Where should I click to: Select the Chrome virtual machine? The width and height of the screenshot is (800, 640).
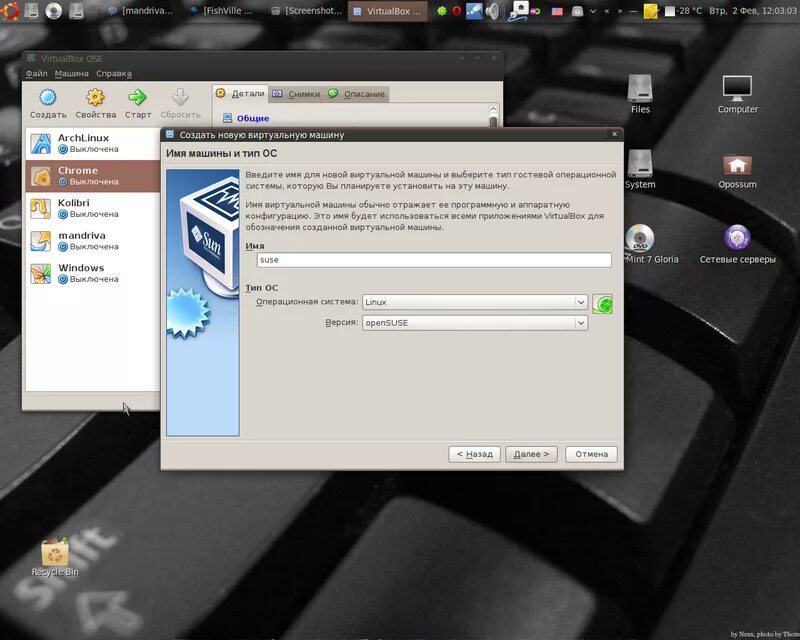(93, 176)
